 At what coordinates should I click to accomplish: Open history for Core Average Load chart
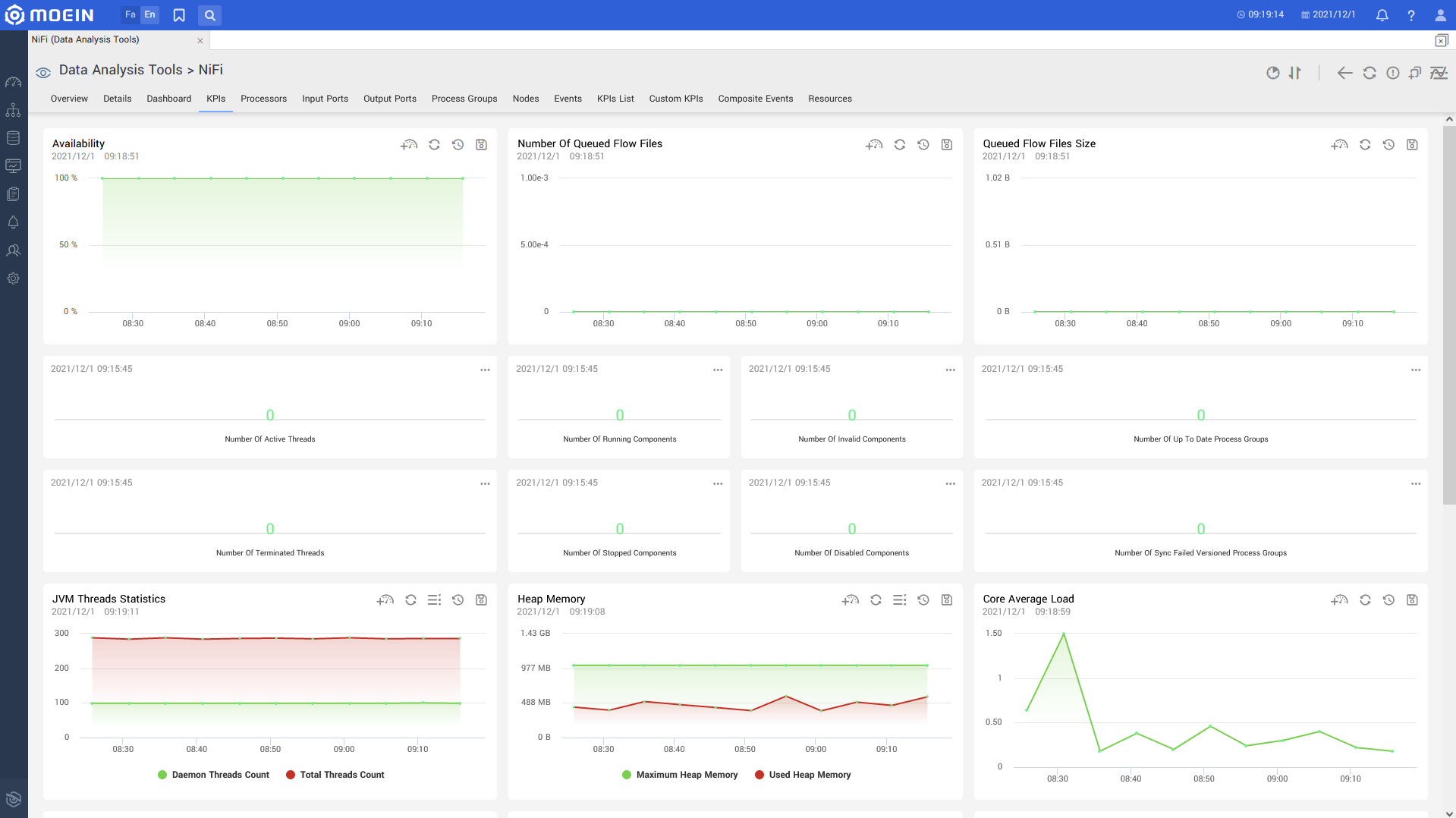[1388, 599]
